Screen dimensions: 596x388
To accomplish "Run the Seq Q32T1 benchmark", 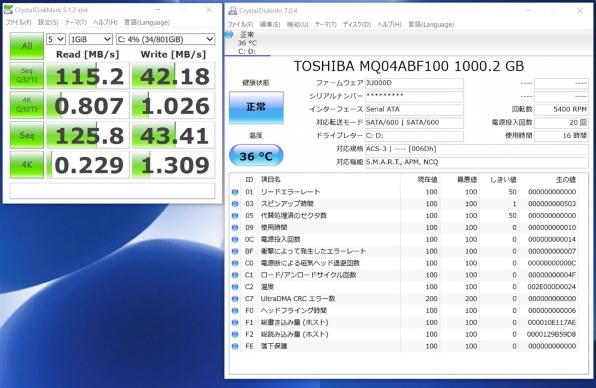I will click(x=27, y=76).
